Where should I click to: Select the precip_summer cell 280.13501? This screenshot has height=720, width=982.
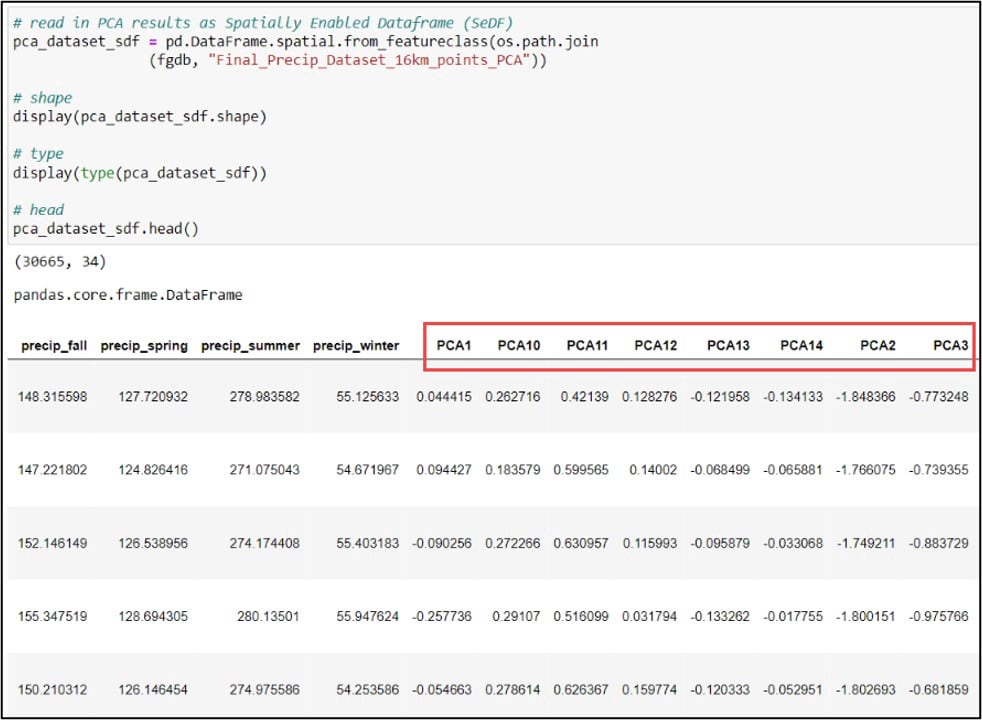(266, 617)
